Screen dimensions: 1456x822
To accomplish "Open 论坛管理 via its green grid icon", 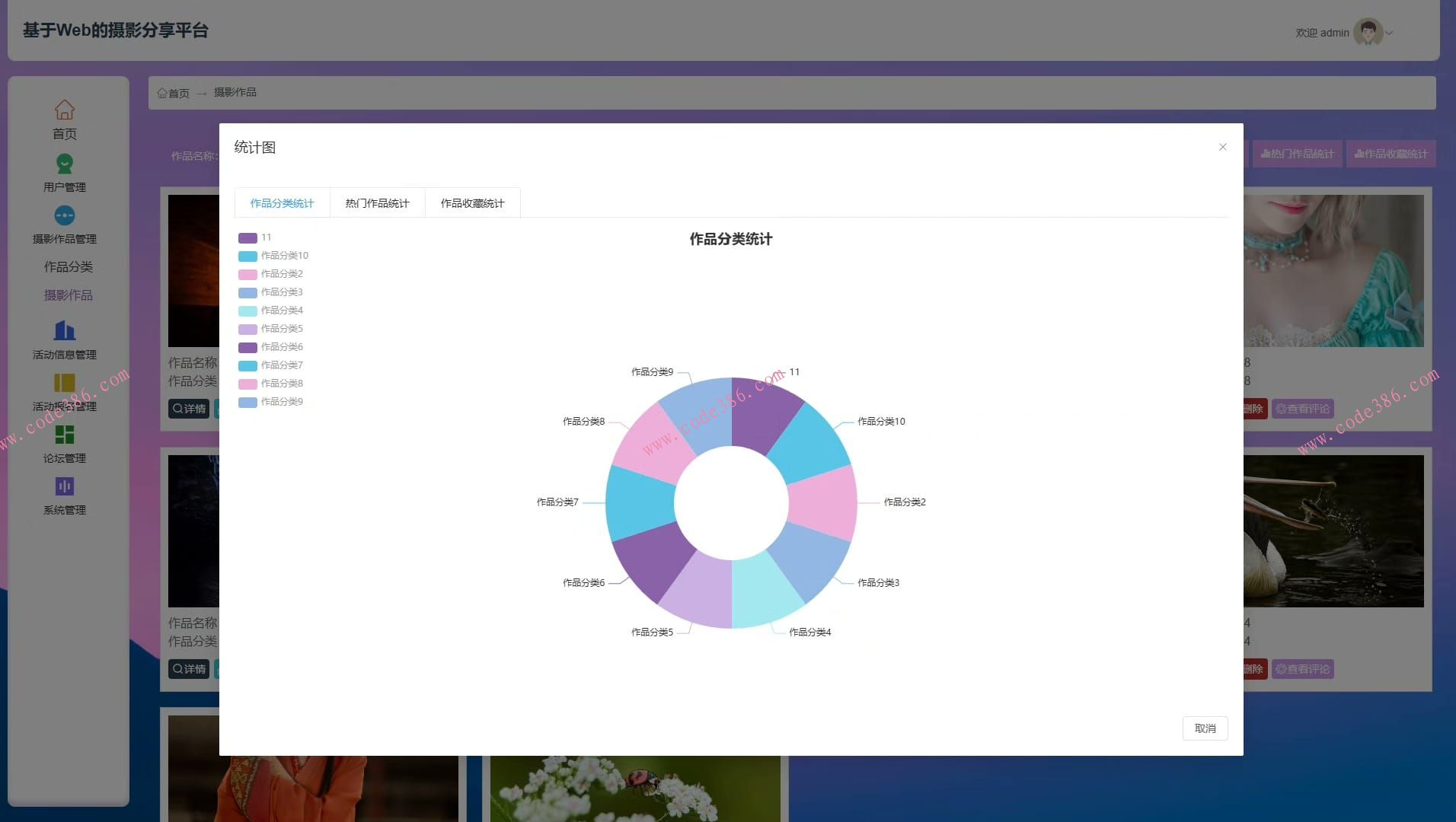I will pyautogui.click(x=65, y=435).
